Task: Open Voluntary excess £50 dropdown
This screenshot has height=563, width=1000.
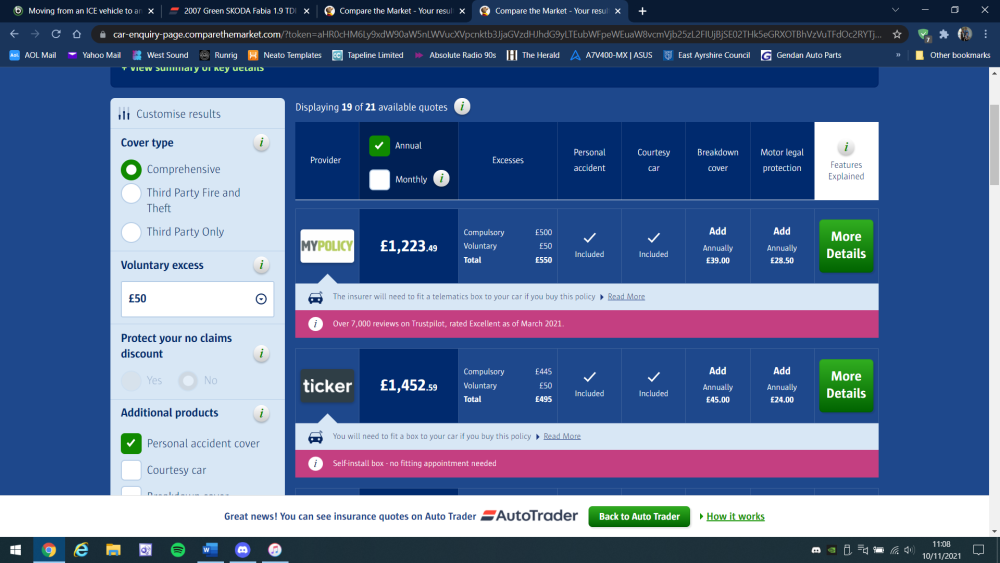Action: tap(197, 298)
